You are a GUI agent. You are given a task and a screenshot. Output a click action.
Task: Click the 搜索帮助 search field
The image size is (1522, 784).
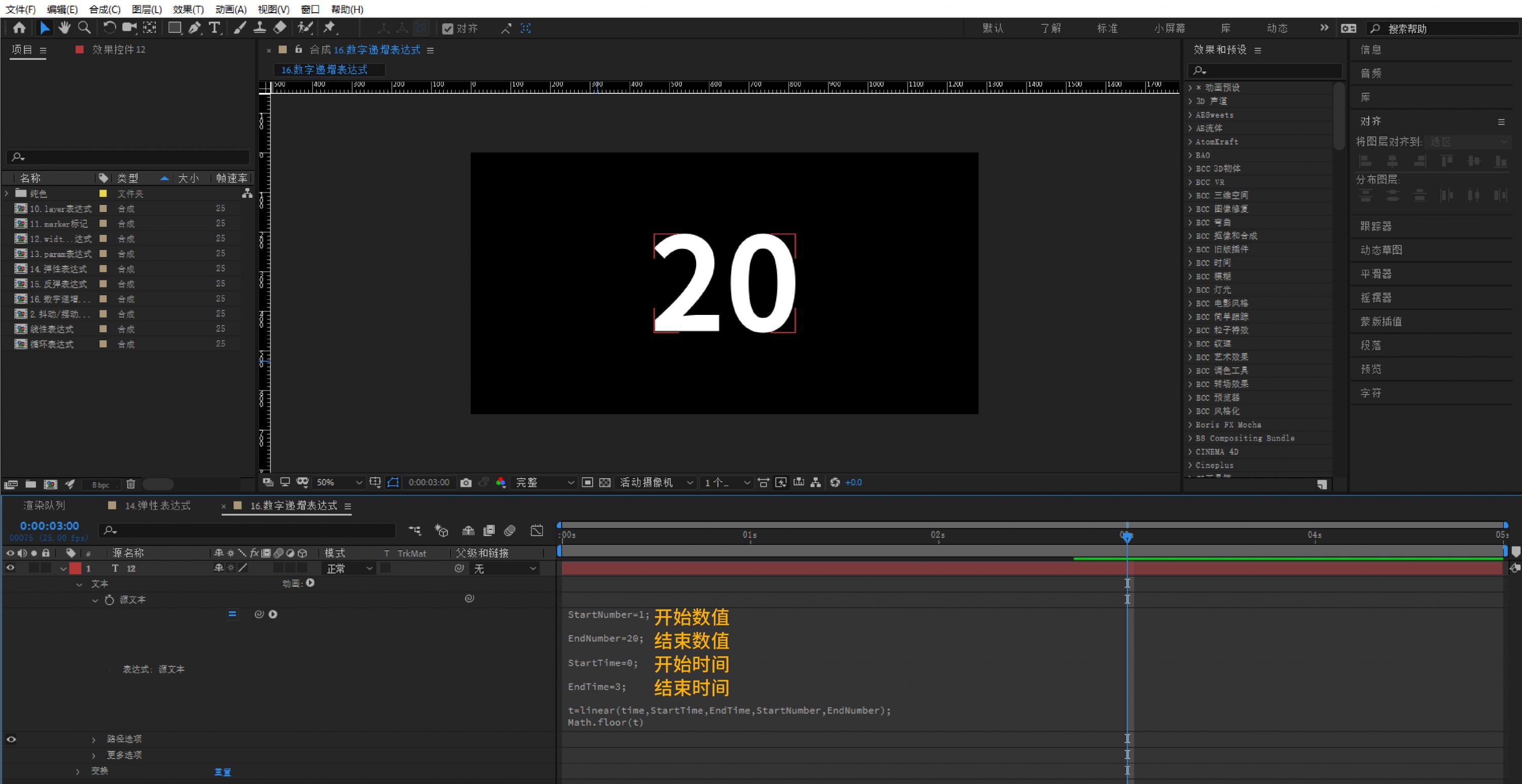[x=1447, y=28]
